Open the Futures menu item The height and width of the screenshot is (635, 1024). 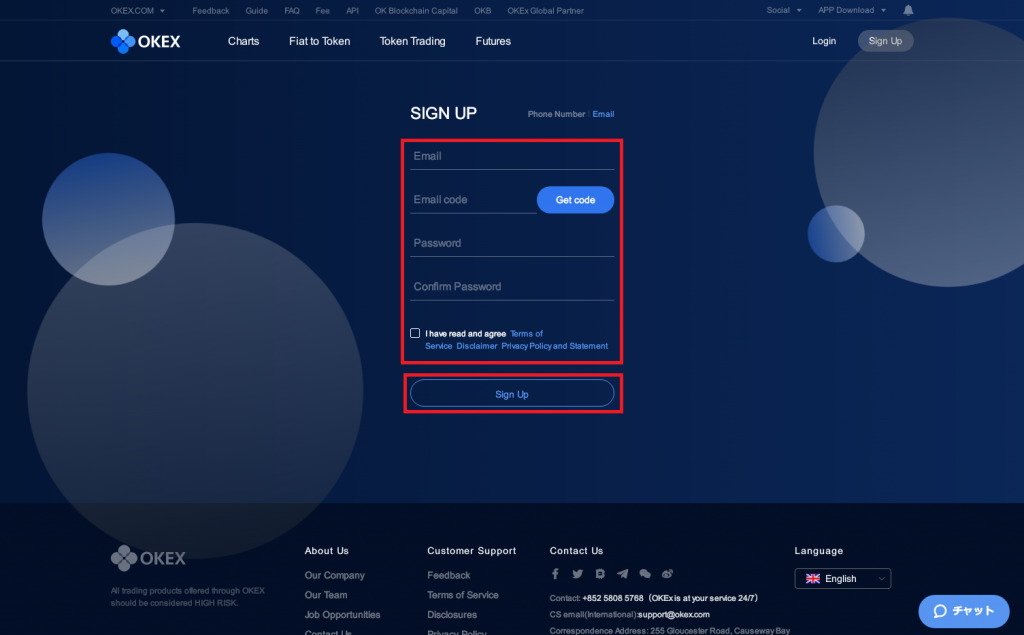pyautogui.click(x=493, y=41)
